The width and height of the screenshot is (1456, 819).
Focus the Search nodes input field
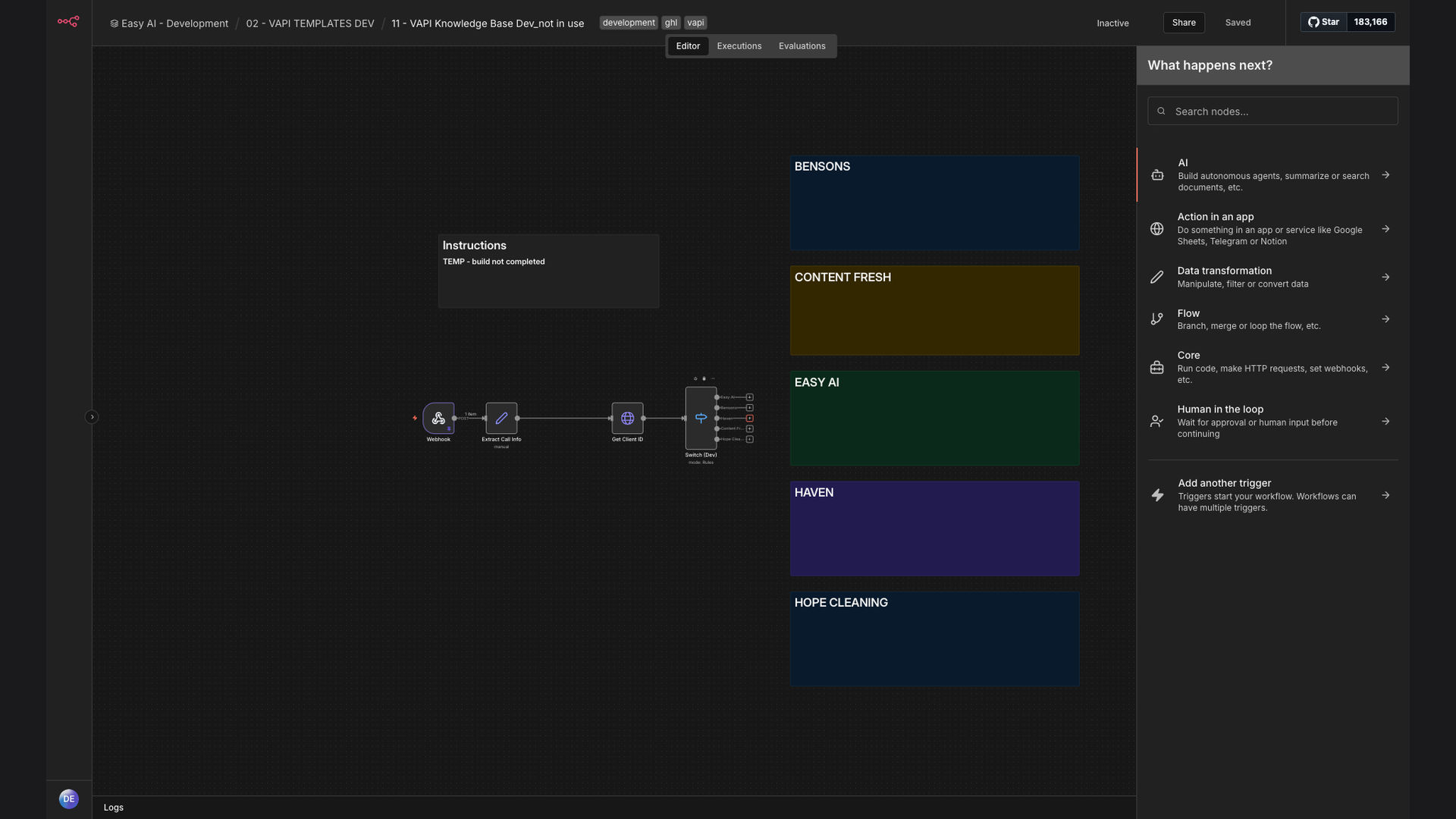(1272, 111)
